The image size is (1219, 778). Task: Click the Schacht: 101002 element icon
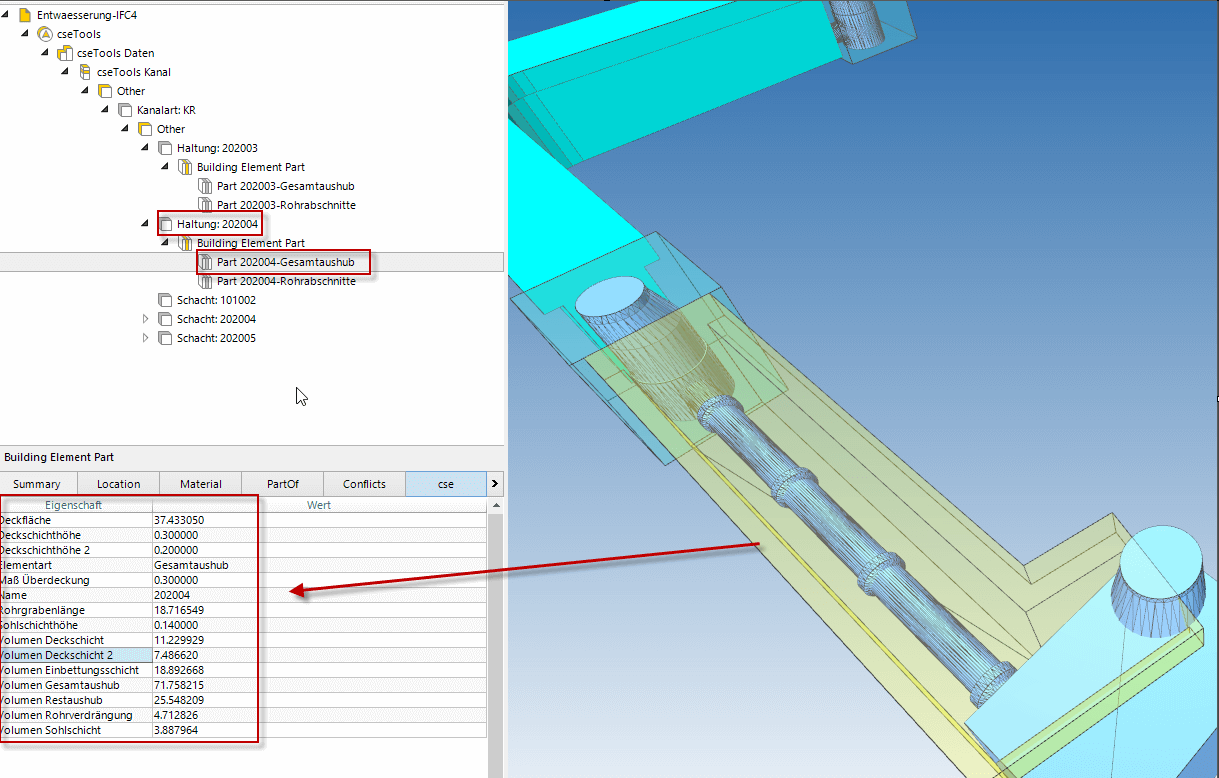[x=165, y=300]
